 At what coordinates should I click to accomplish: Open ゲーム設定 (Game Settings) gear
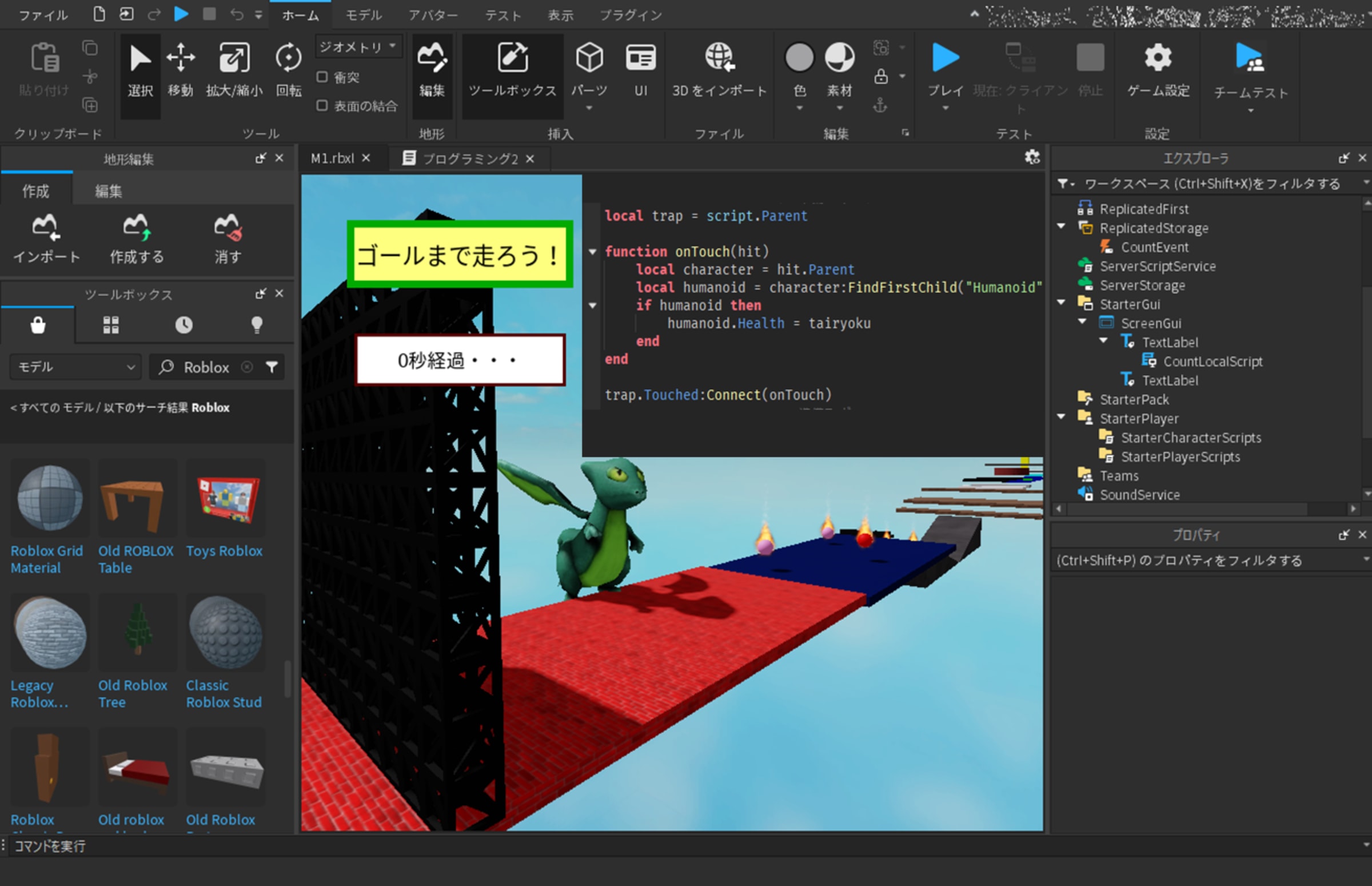pos(1158,58)
